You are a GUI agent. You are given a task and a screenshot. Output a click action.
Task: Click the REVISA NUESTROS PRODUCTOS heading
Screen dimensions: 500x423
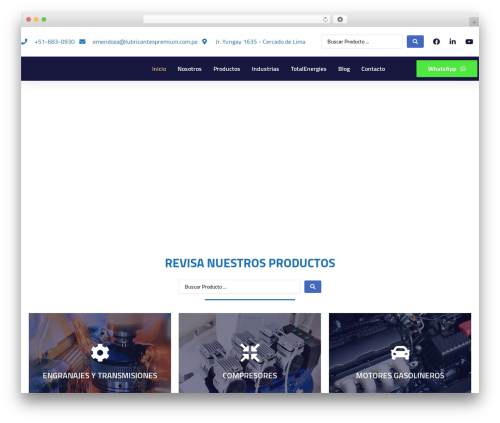pos(250,263)
